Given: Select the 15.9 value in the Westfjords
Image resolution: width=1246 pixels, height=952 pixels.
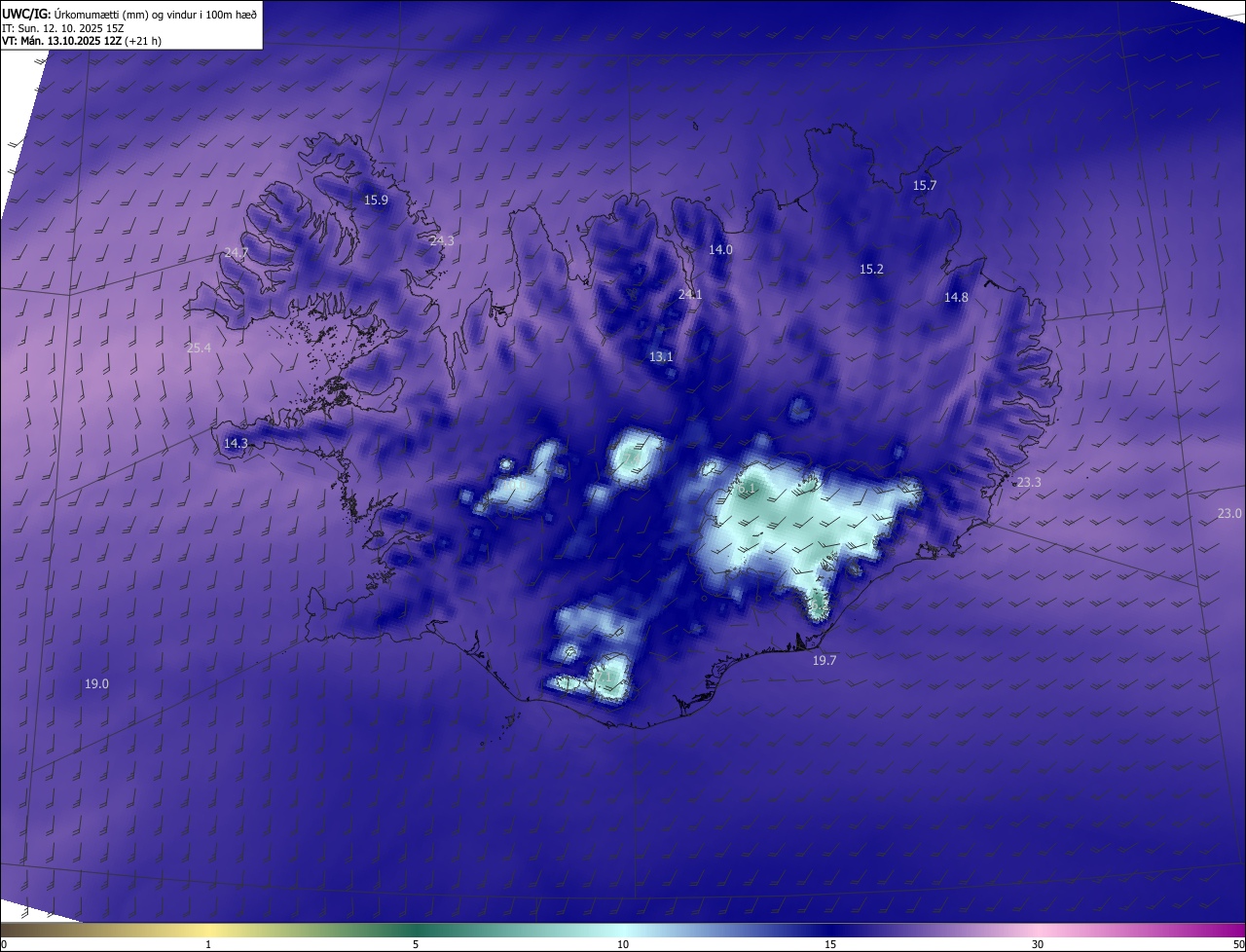Looking at the screenshot, I should pyautogui.click(x=376, y=201).
